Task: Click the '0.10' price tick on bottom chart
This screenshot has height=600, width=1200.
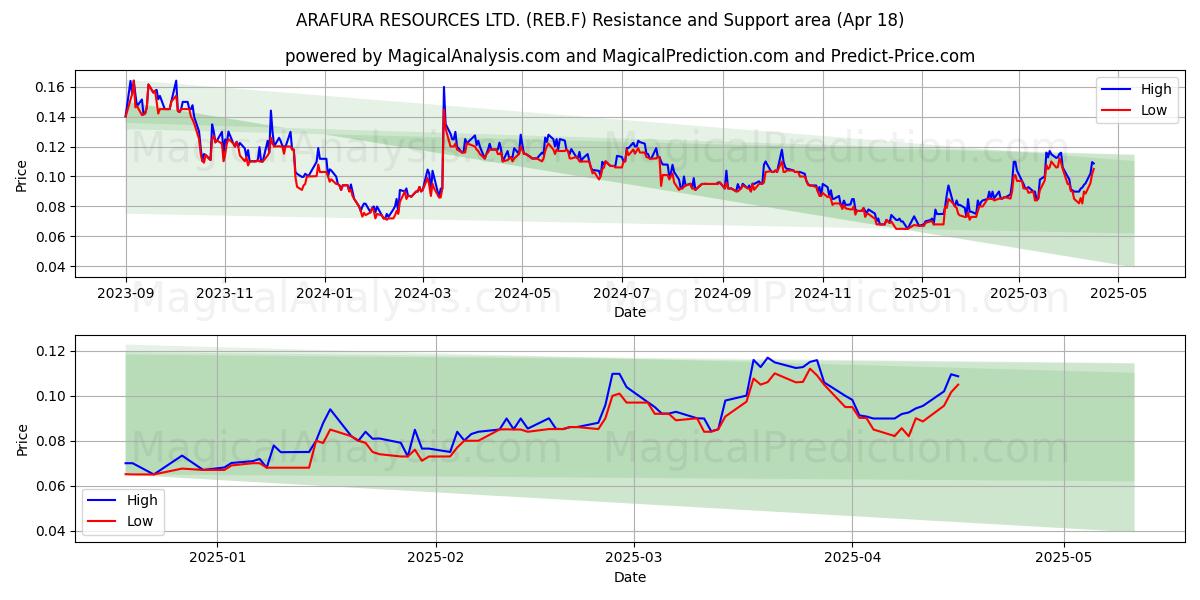Action: pos(50,396)
